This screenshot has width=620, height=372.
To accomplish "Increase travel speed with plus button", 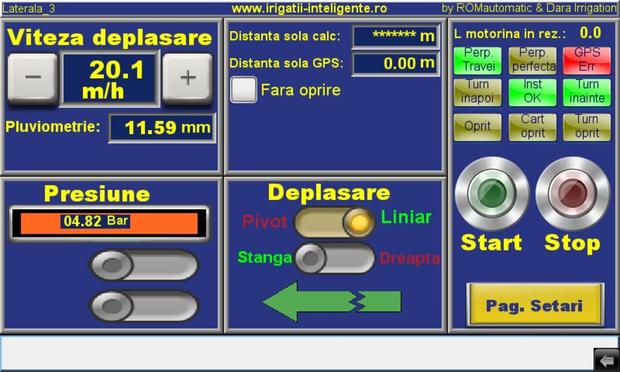I will [187, 77].
